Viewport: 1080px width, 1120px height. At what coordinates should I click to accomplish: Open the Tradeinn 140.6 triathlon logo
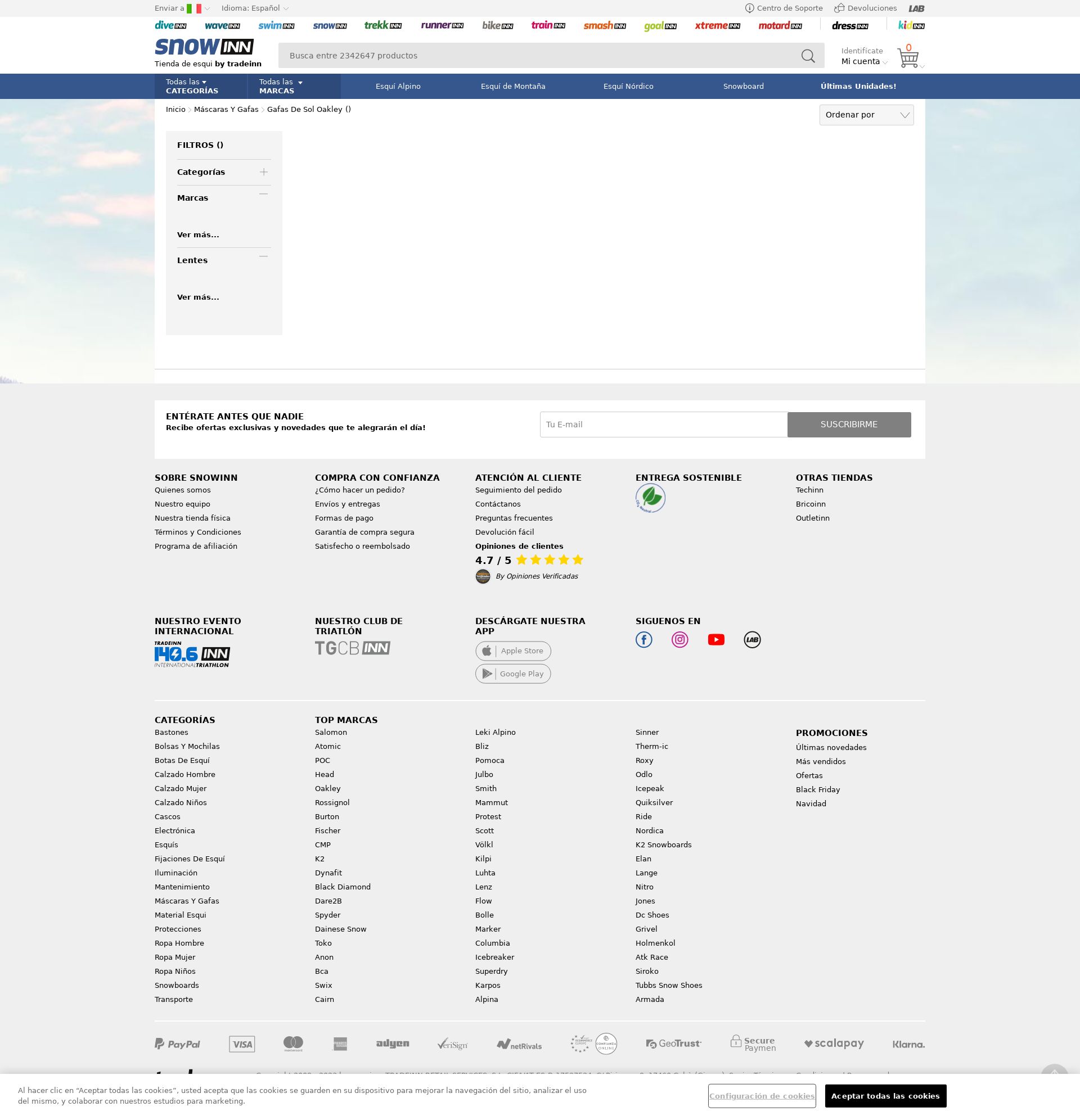pyautogui.click(x=192, y=654)
